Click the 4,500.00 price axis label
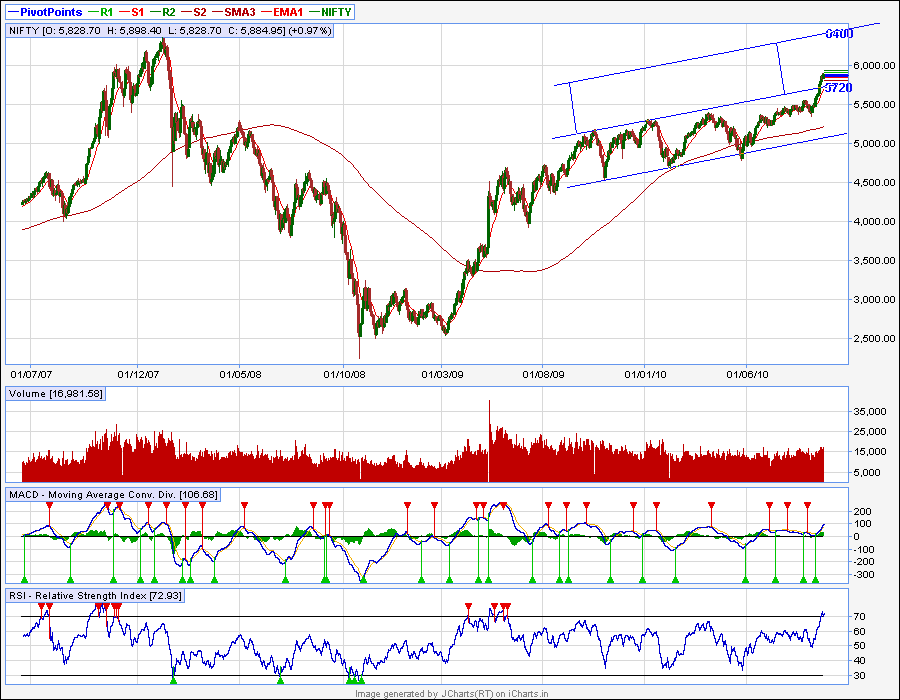Viewport: 900px width, 700px height. 874,182
